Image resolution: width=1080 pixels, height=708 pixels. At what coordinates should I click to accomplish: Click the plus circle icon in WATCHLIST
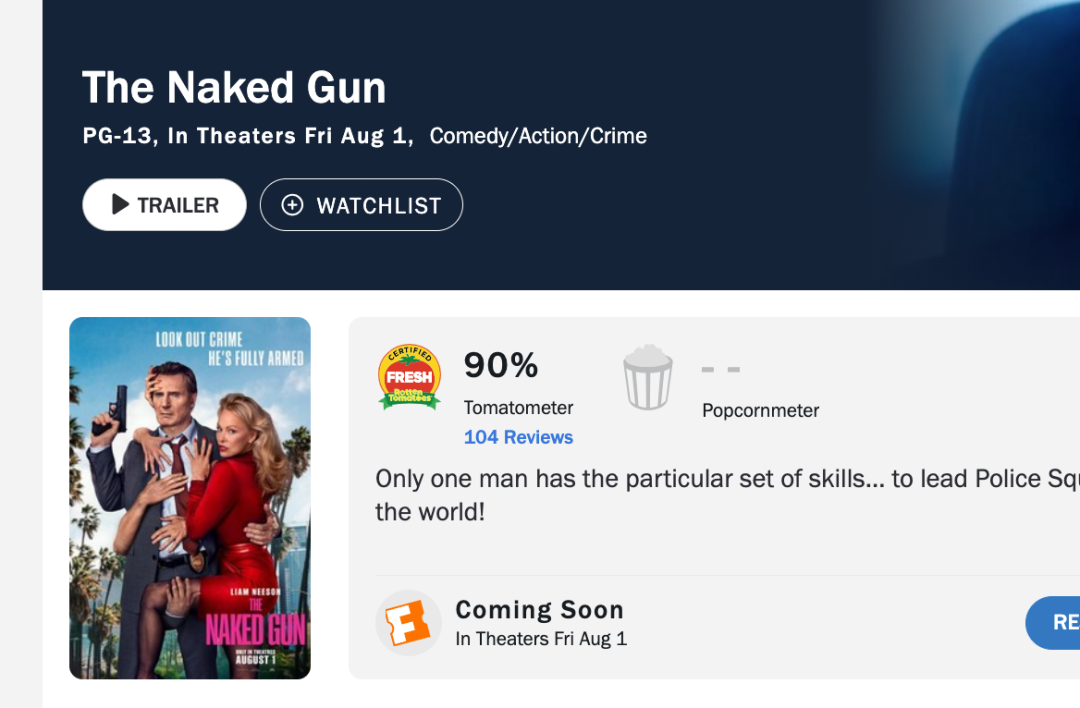pyautogui.click(x=292, y=205)
